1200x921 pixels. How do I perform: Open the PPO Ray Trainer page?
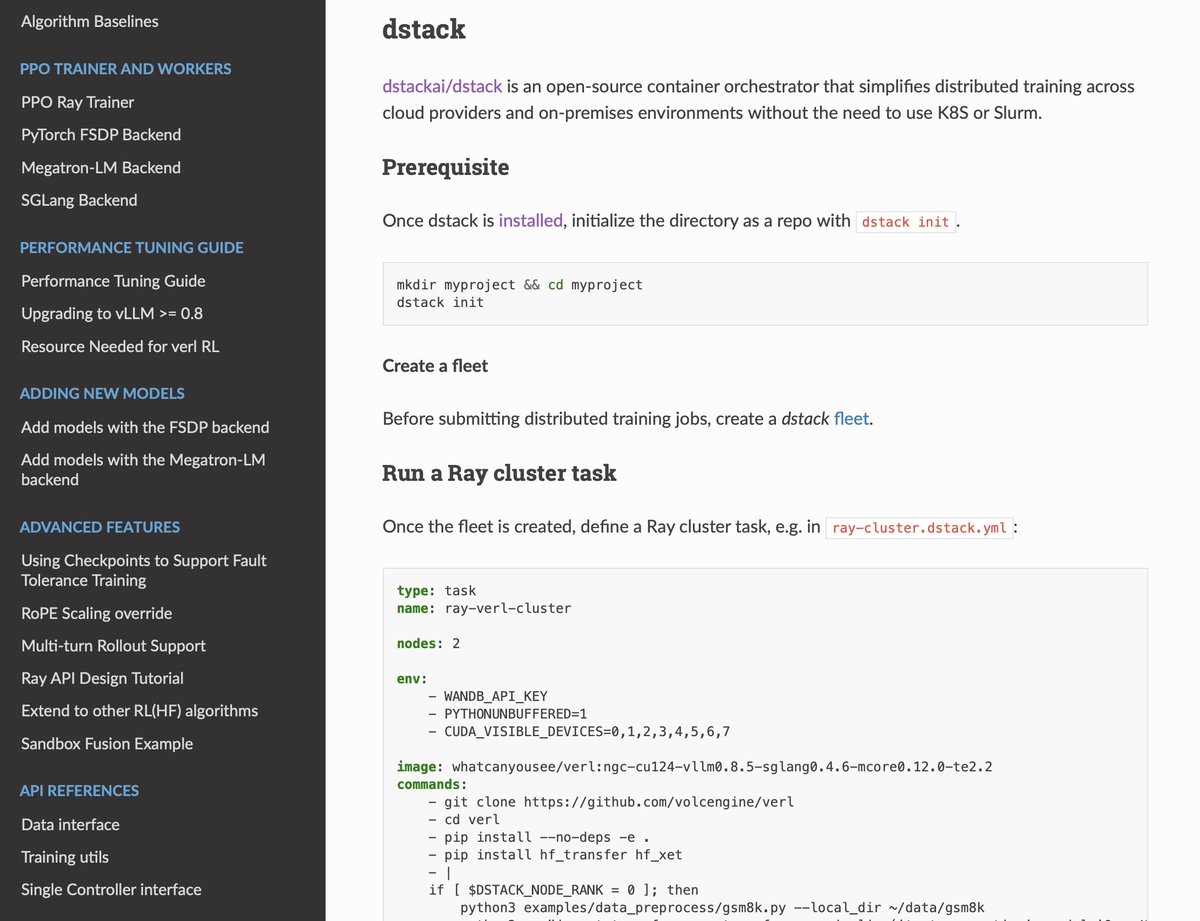[x=77, y=102]
